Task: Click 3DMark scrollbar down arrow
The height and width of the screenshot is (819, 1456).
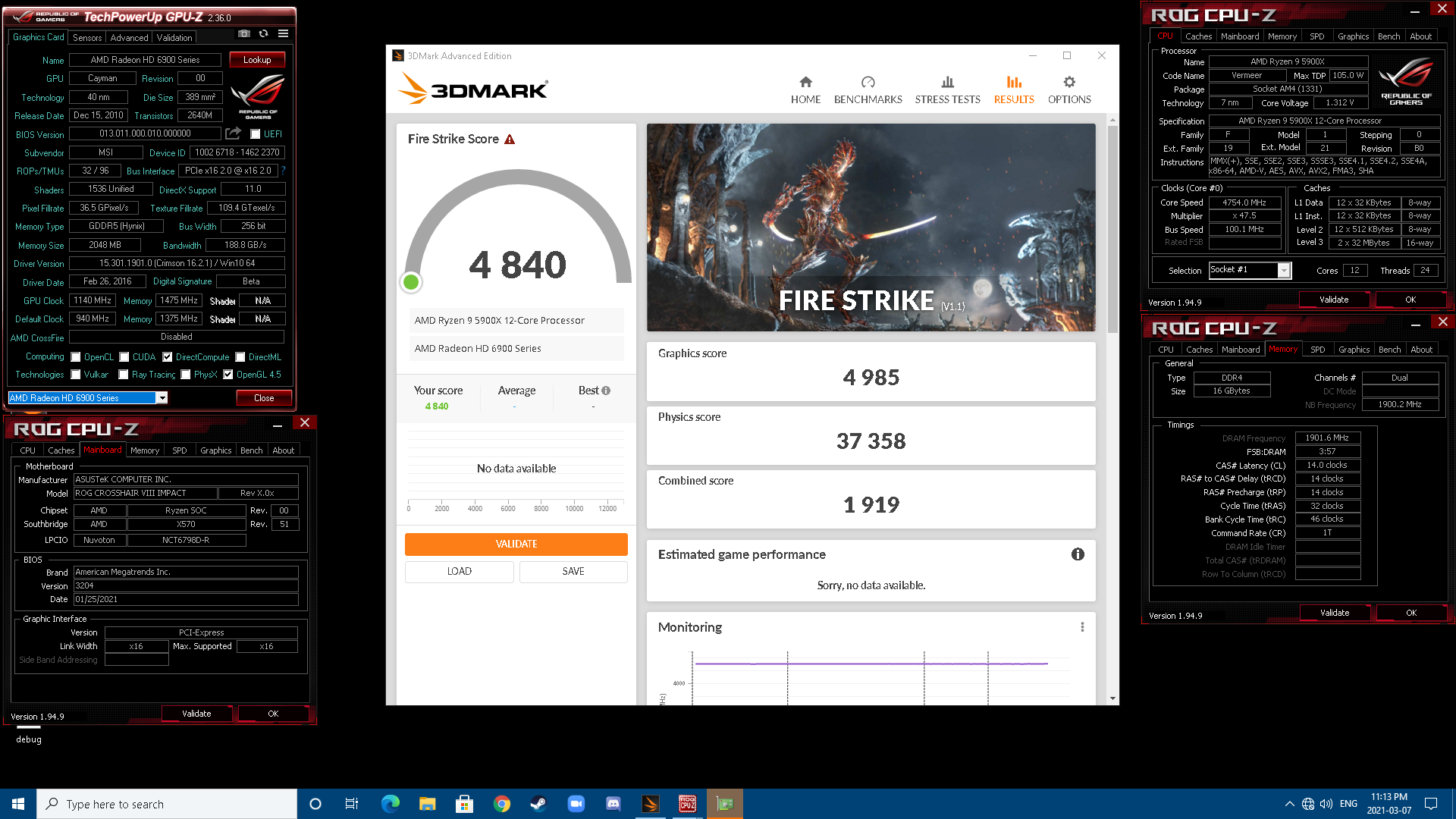Action: pyautogui.click(x=1112, y=698)
